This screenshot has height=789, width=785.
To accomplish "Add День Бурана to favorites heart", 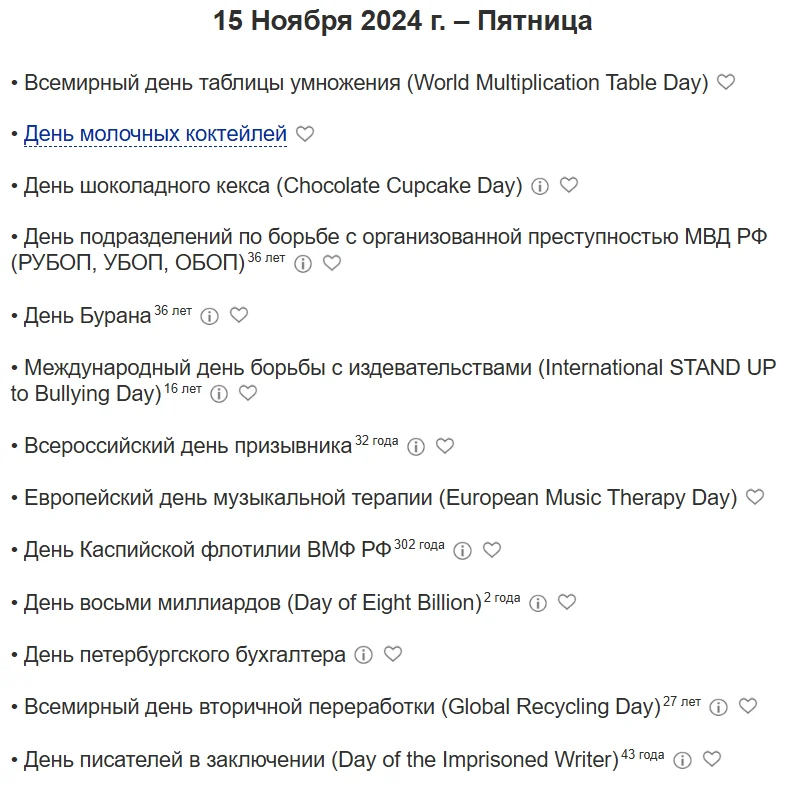I will (239, 315).
